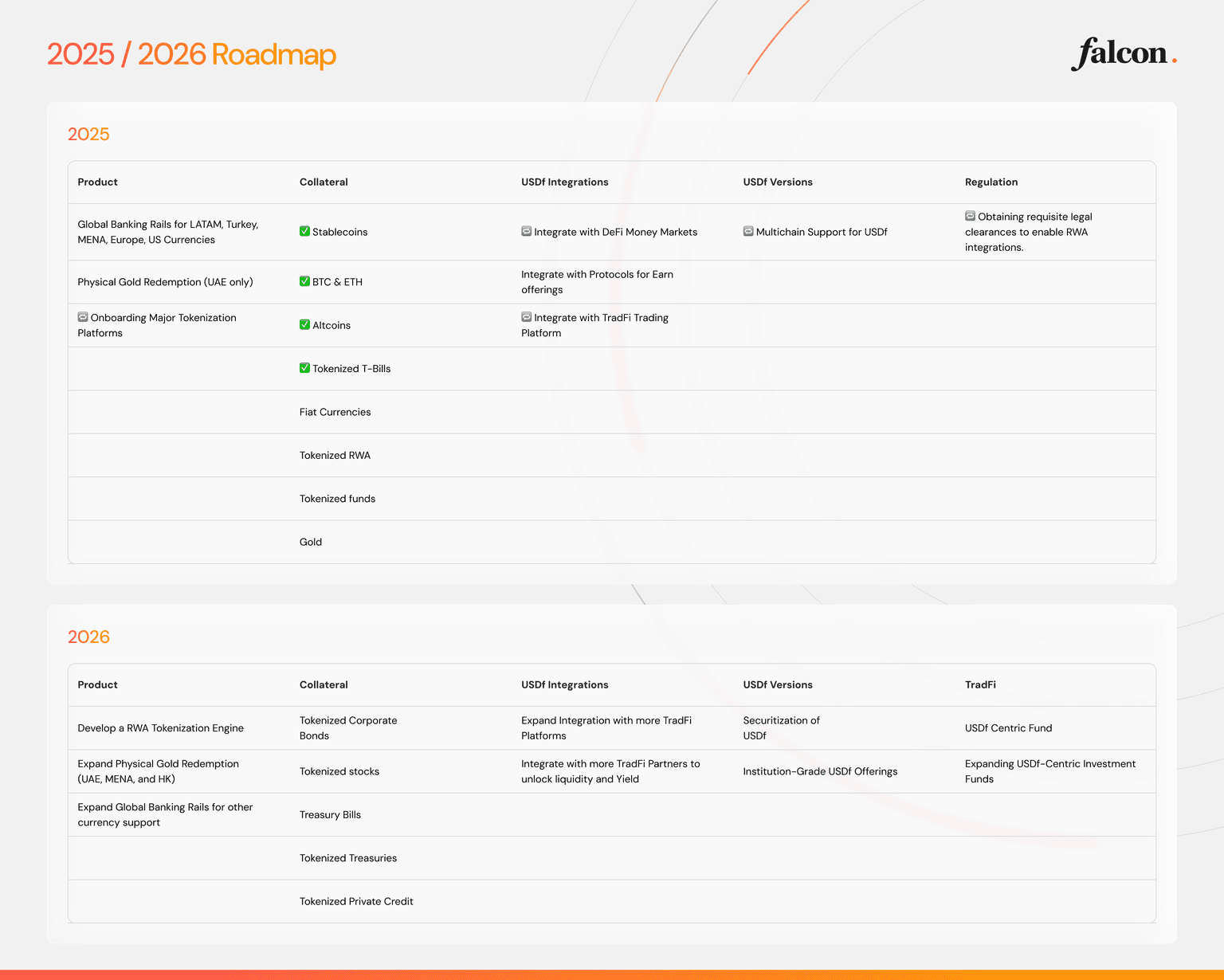Click the in-progress icon beside Onboarding Major Tokenization Platforms
The height and width of the screenshot is (980, 1224).
[x=83, y=317]
